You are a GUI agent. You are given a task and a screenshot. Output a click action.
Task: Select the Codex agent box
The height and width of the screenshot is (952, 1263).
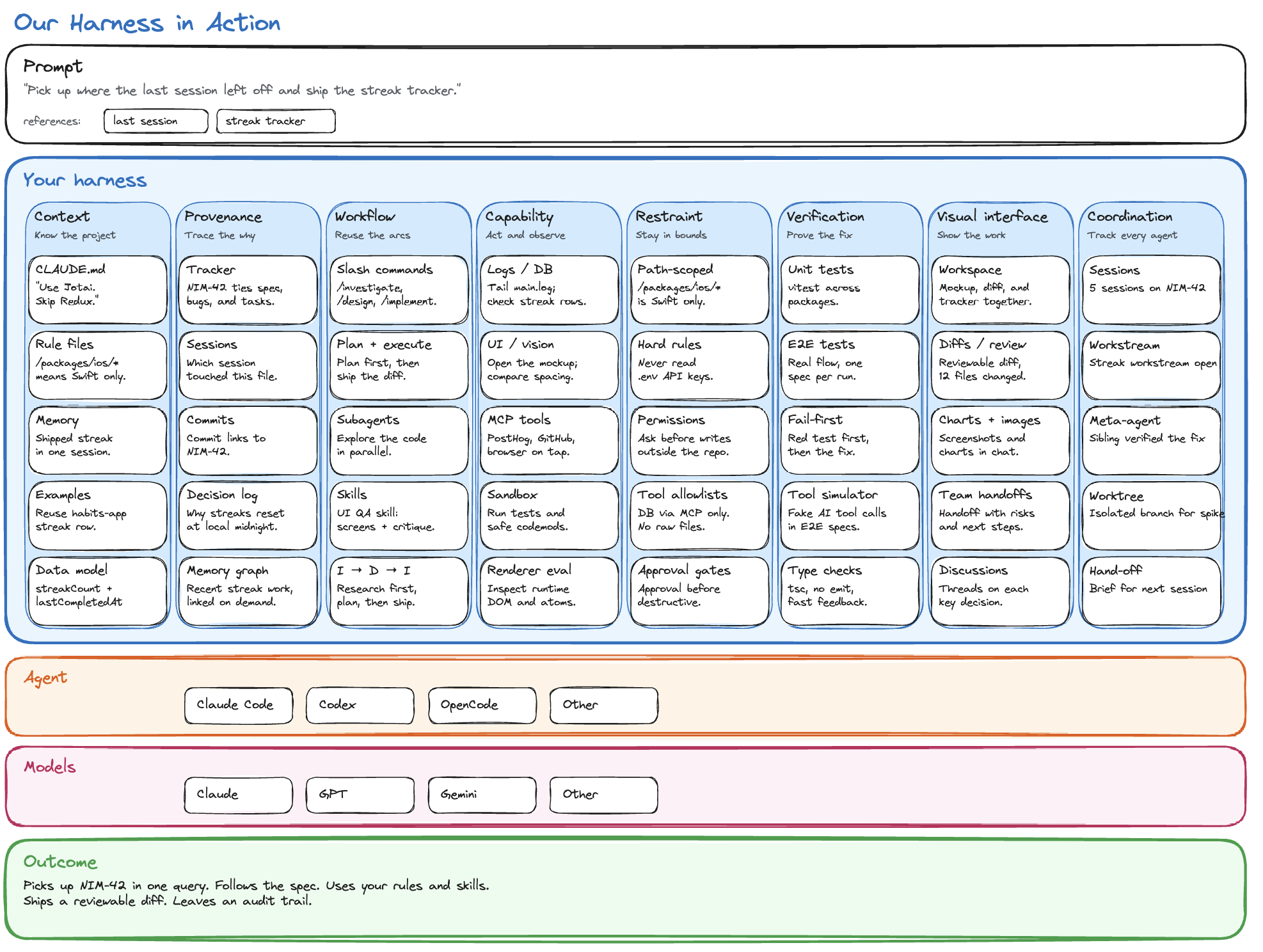[x=360, y=706]
